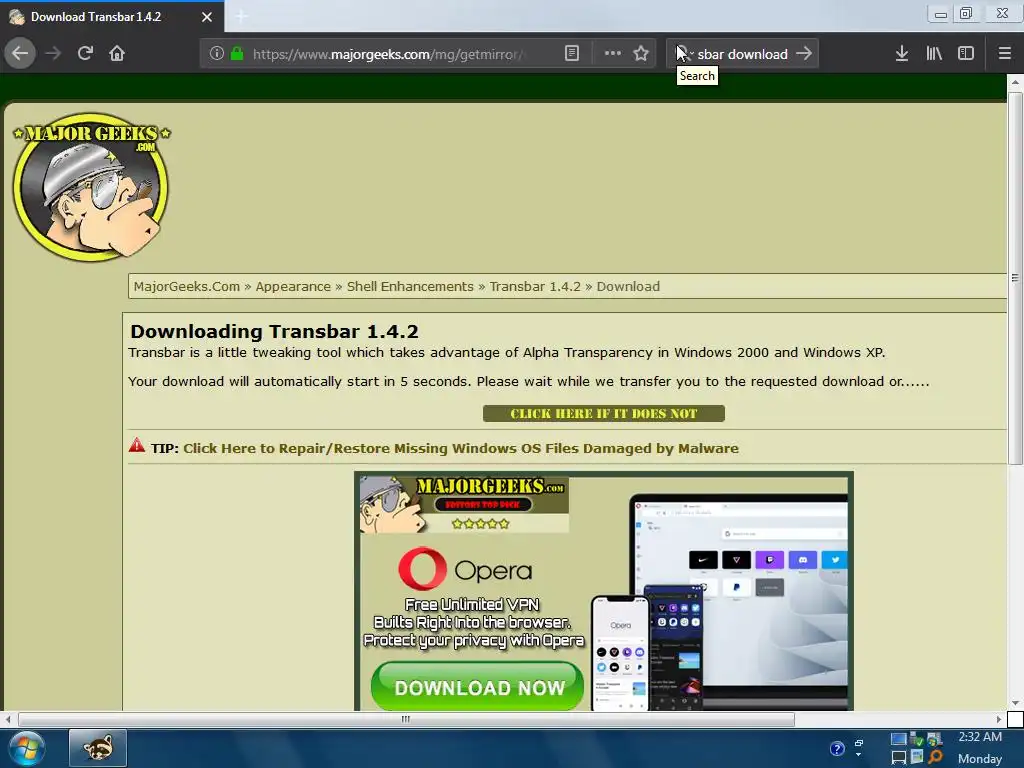Click the vertical scrollbar down arrow
The height and width of the screenshot is (768, 1024).
coord(1014,703)
